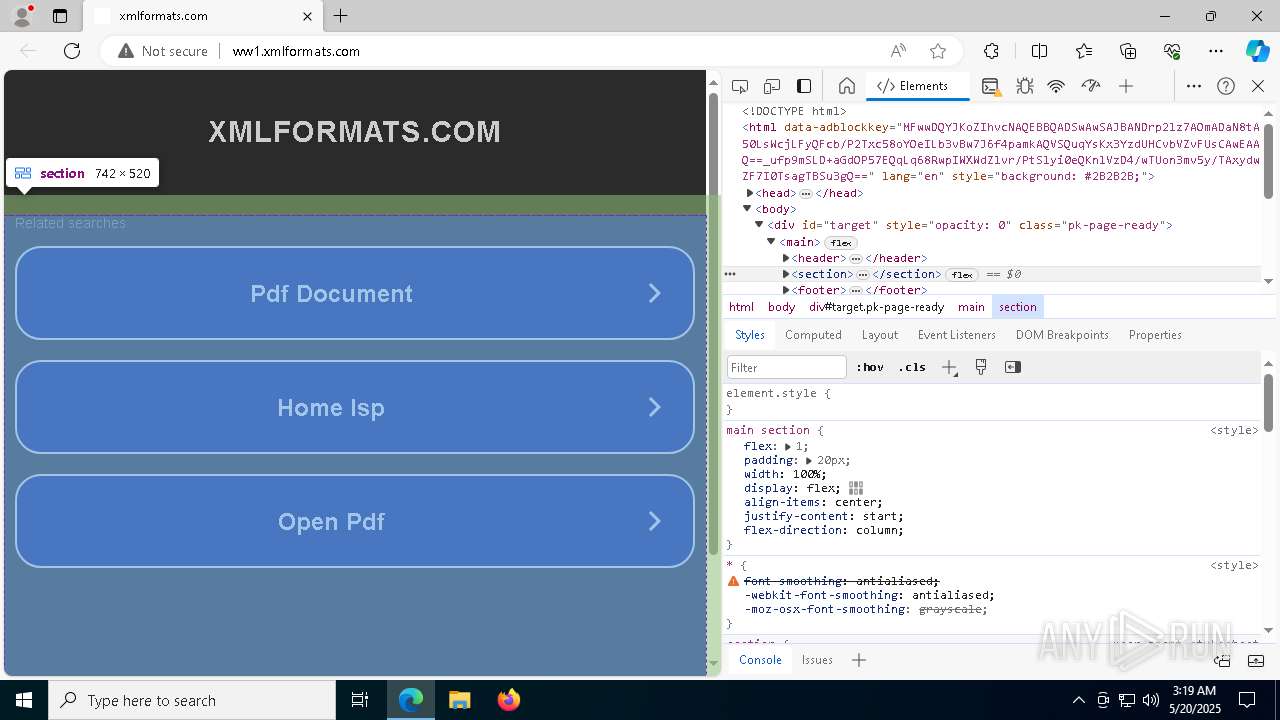Toggle flex badge on section element
Viewport: 1280px width, 720px height.
click(962, 274)
